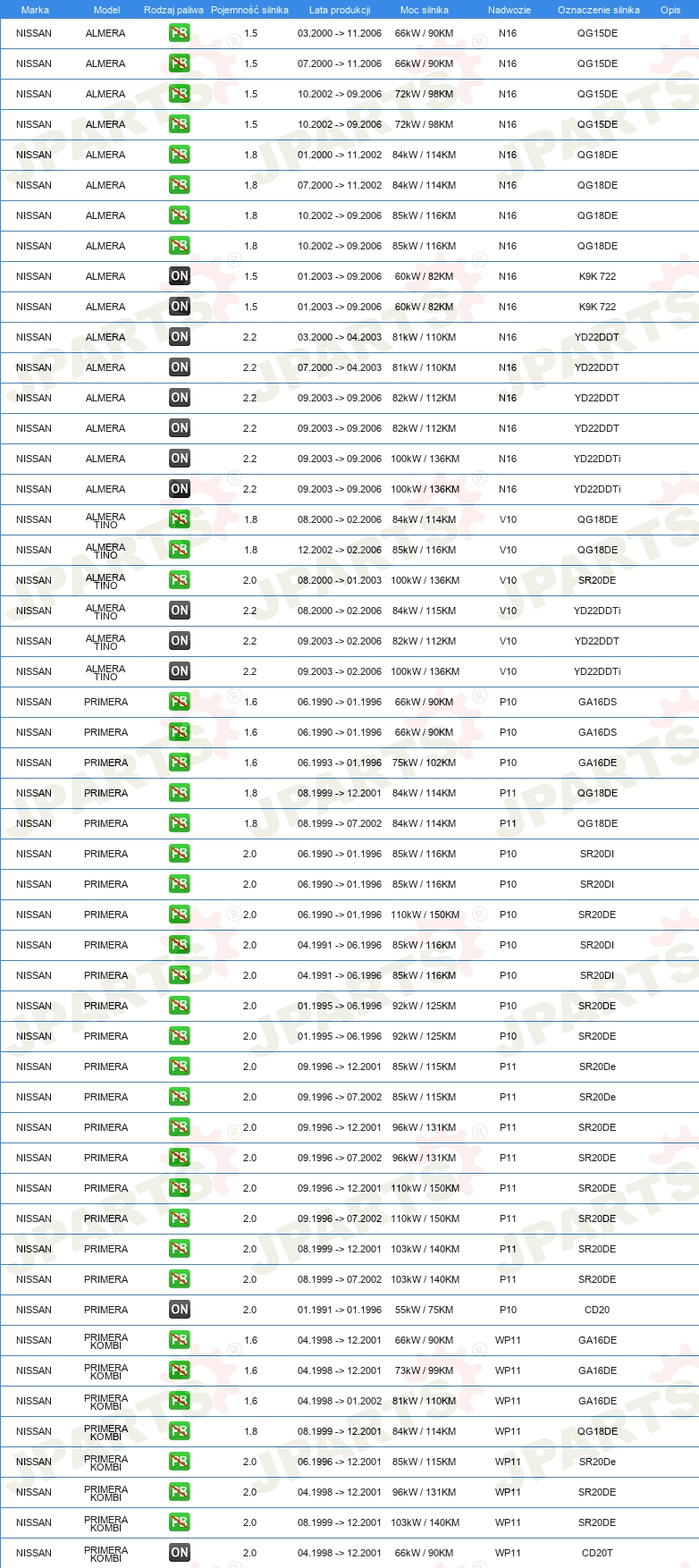Click petrol icon for Almera 1.8 07.2000 -> 11.2002 row
Screen dimensions: 699x1568
pyautogui.click(x=180, y=185)
